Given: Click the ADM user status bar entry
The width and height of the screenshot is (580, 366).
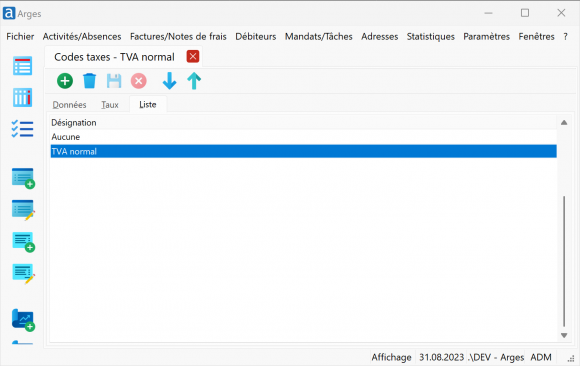Looking at the screenshot, I should pos(541,357).
